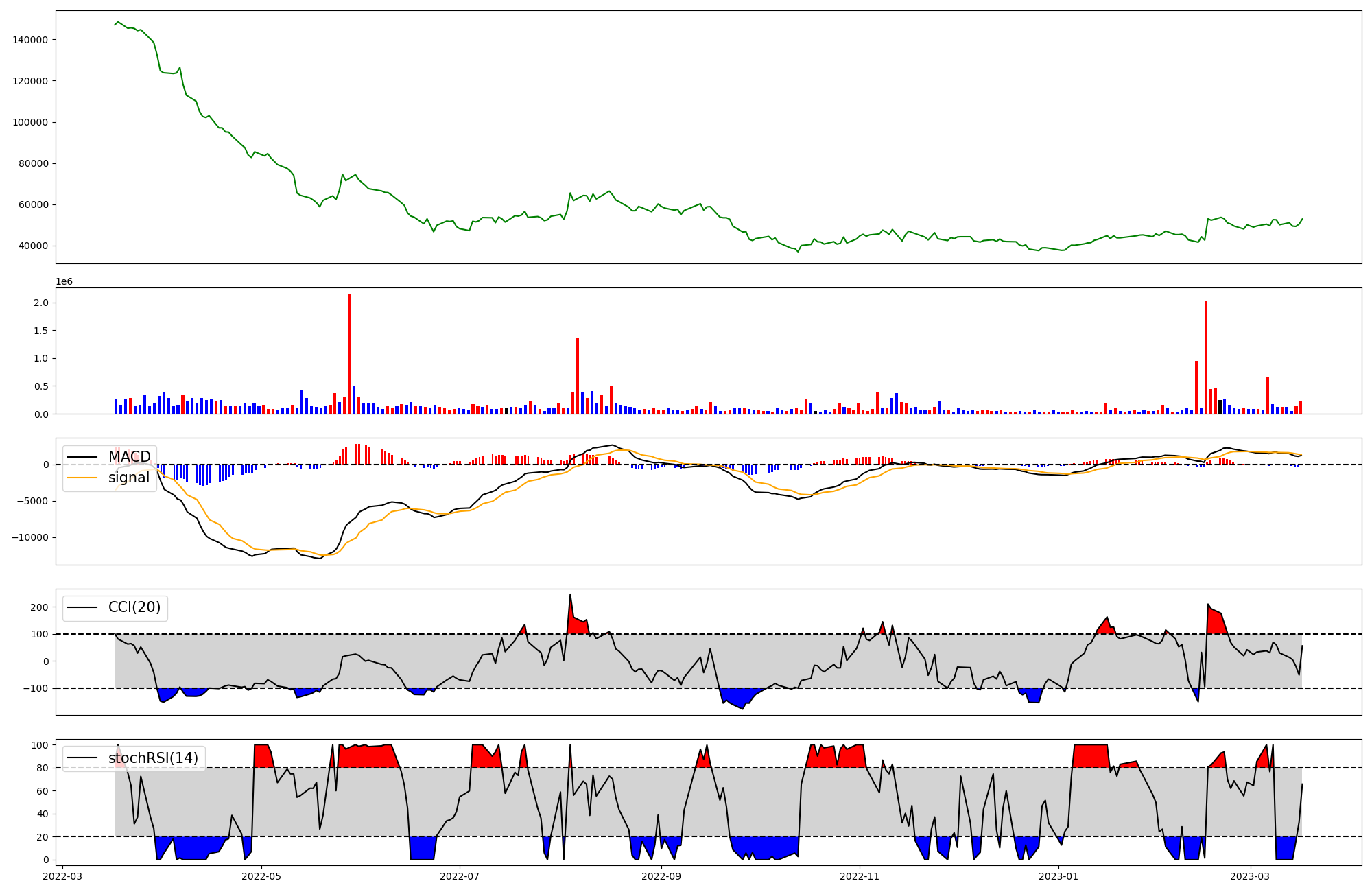This screenshot has height=892, width=1372.
Task: Click the MACD legend label
Action: (x=129, y=457)
